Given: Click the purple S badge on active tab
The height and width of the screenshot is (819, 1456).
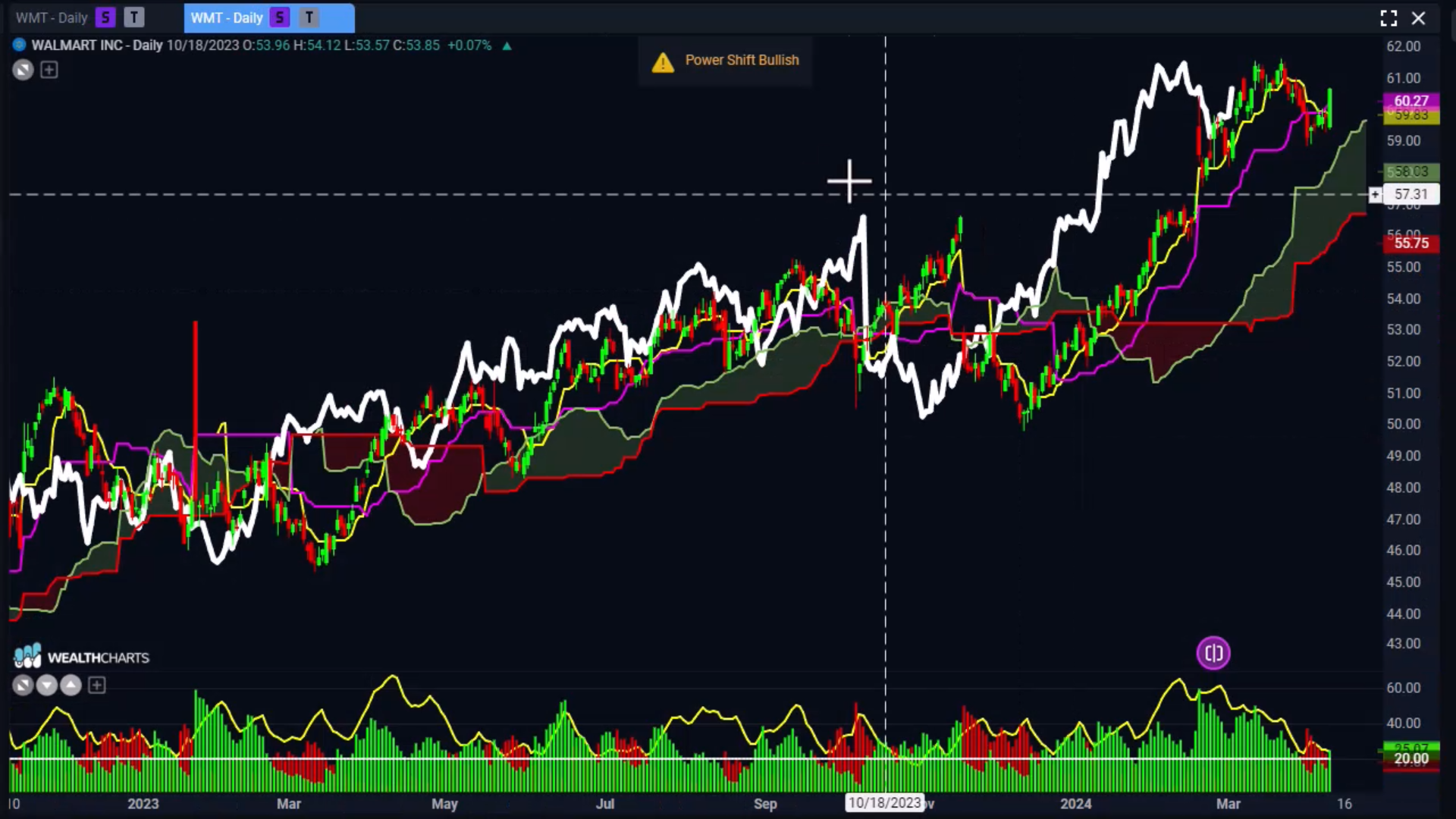Looking at the screenshot, I should click(280, 17).
